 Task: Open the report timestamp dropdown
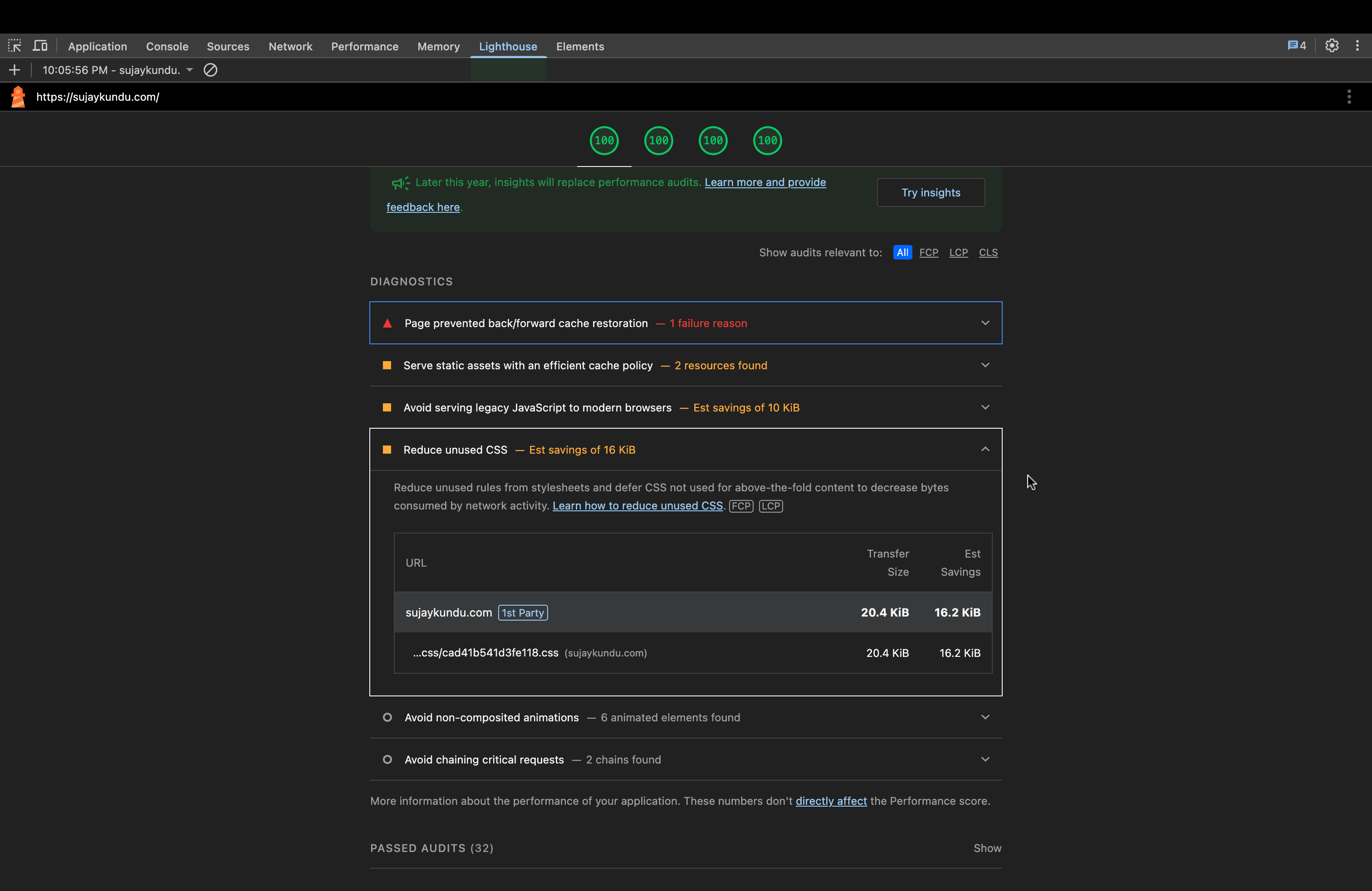(x=190, y=70)
